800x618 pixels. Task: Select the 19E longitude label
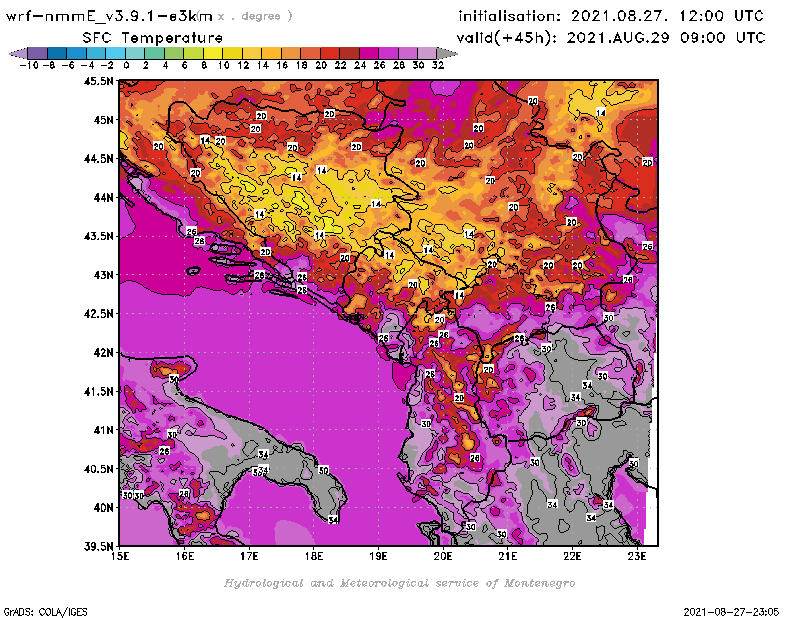(x=378, y=556)
